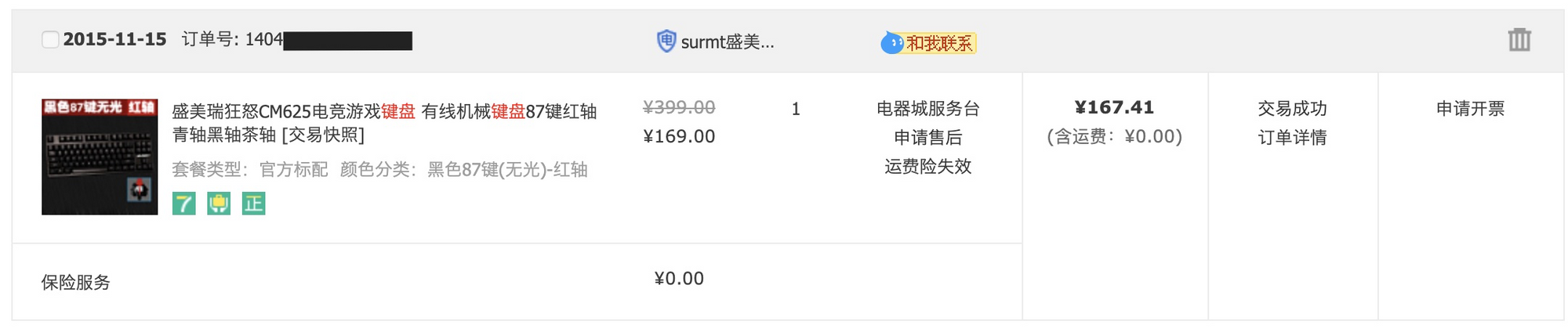The image size is (1568, 332).
Task: Open 订单详情 order details
Action: tap(1292, 138)
